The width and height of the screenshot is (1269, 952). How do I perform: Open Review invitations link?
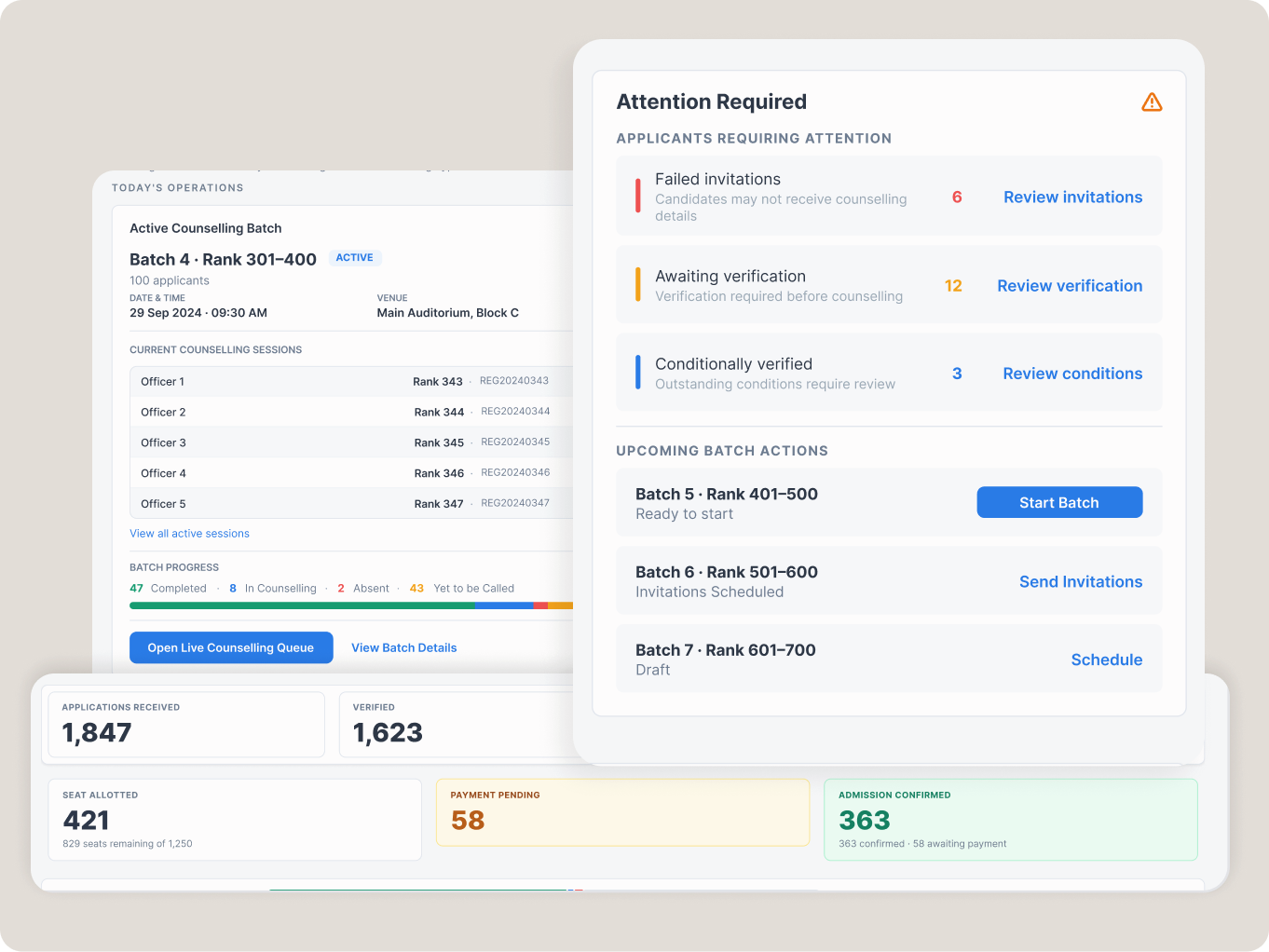[x=1072, y=197]
